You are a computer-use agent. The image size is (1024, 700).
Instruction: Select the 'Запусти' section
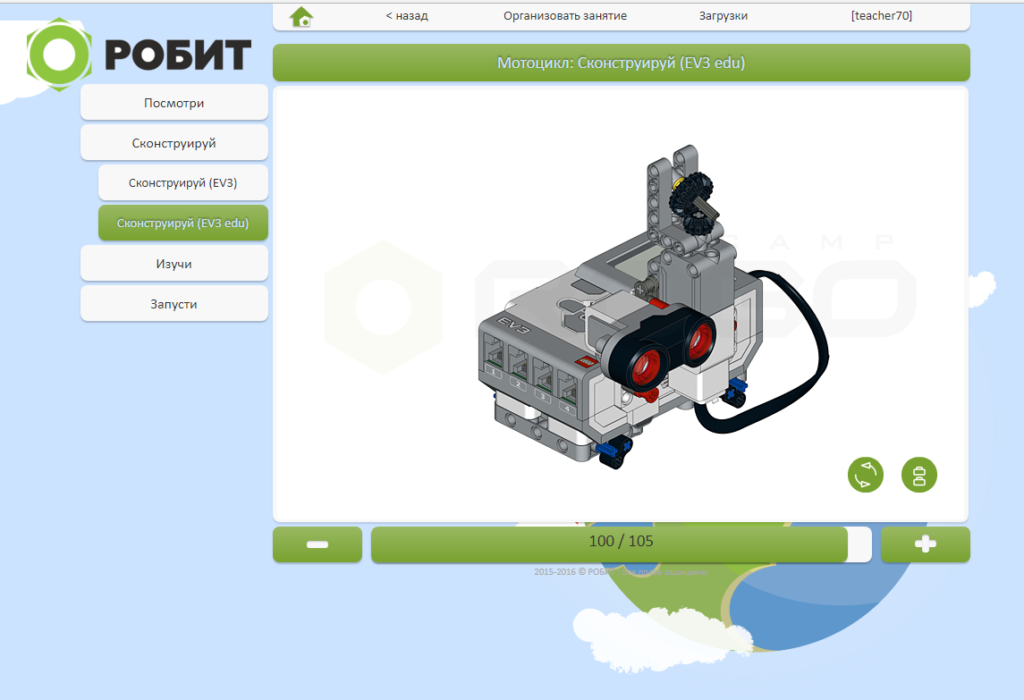click(x=174, y=304)
